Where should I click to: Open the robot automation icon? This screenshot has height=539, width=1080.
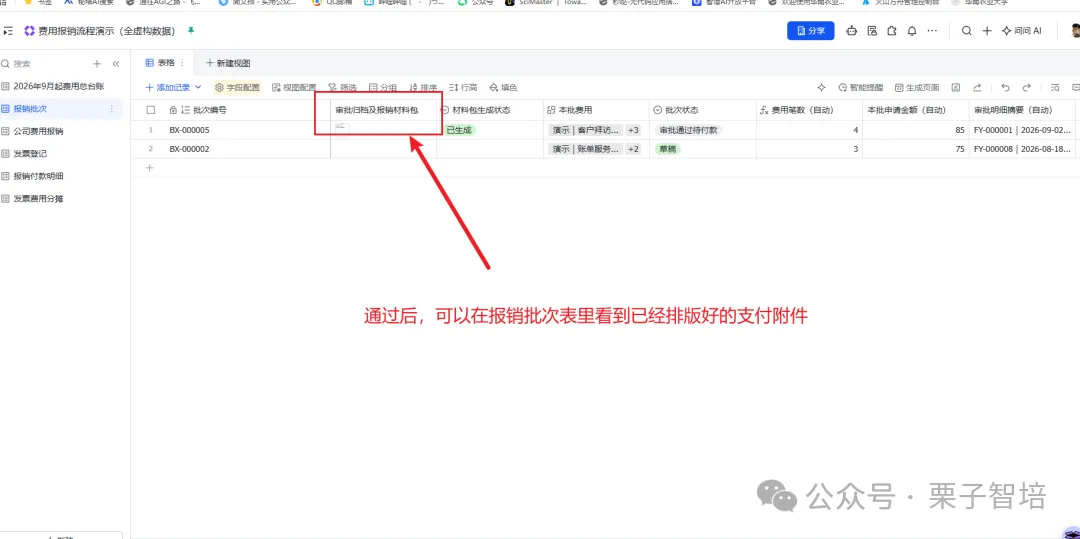[x=852, y=31]
